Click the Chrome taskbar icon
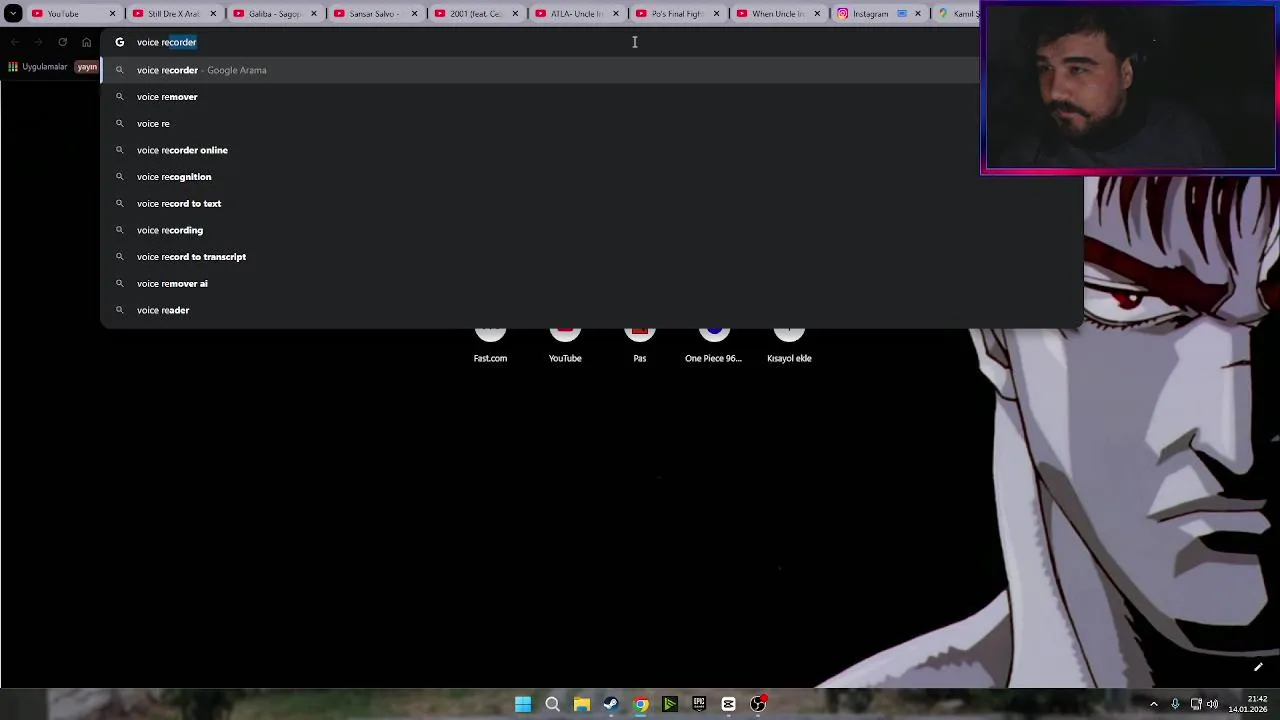The image size is (1280, 720). tap(640, 704)
